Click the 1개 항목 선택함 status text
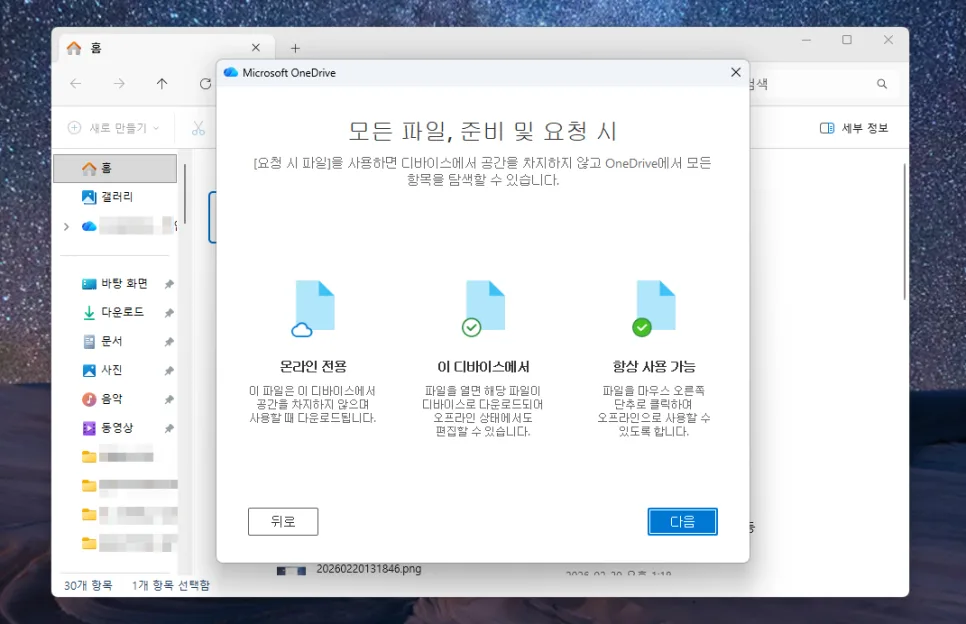 pyautogui.click(x=171, y=585)
